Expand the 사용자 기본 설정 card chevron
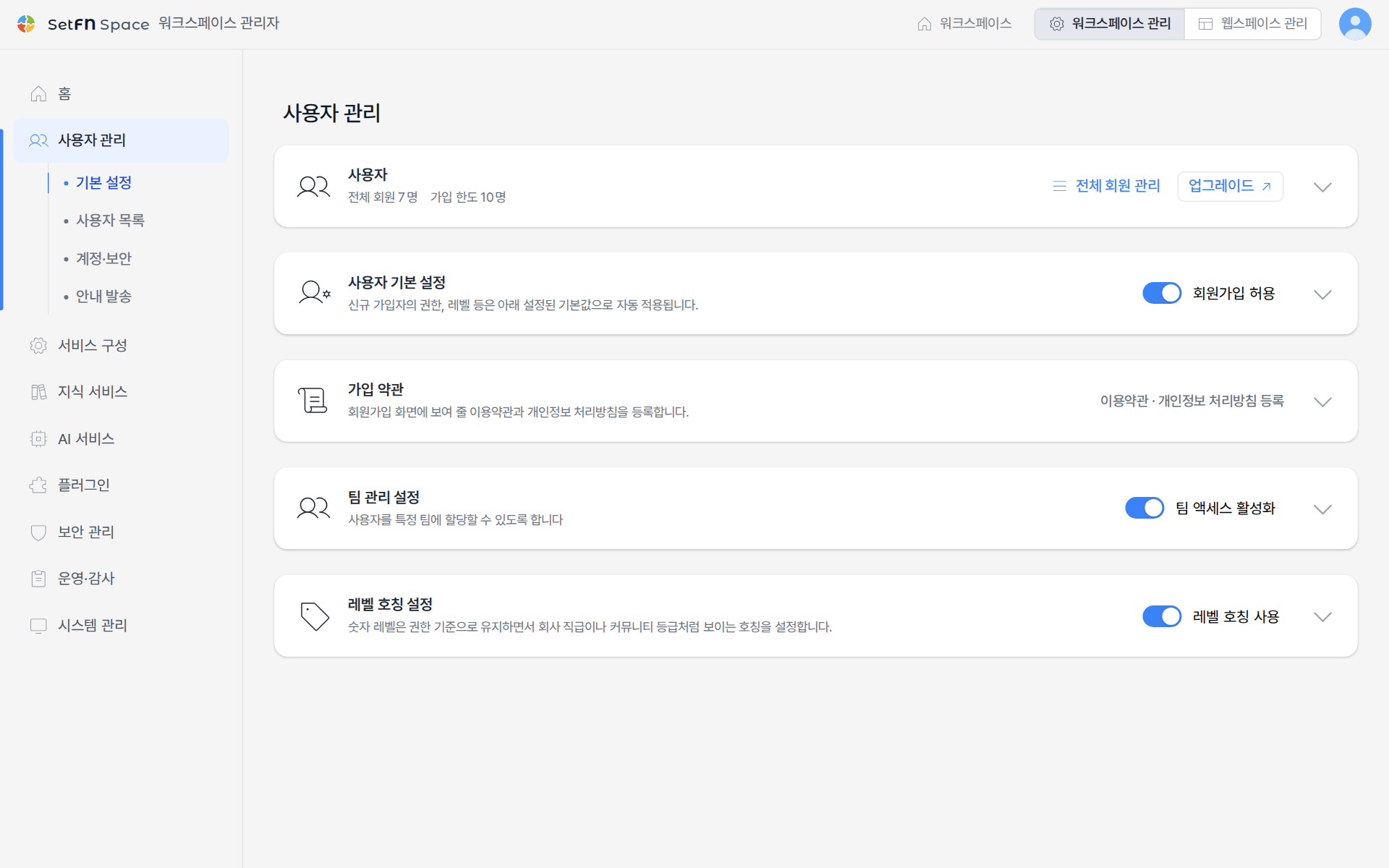Viewport: 1389px width, 868px height. 1322,294
